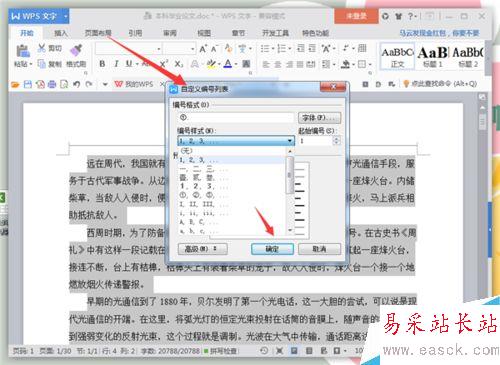Click the Print icon in quick access toolbar
The image size is (500, 365).
point(52,84)
